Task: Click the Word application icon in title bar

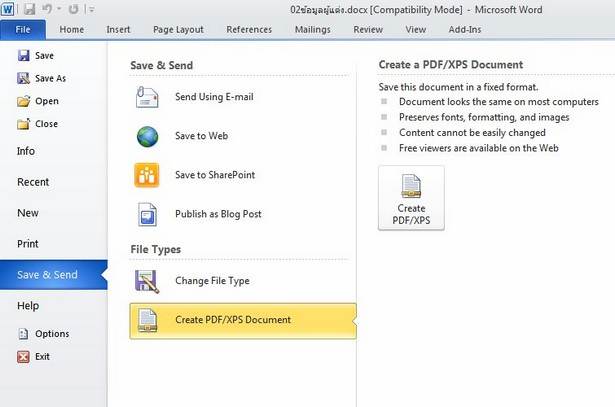Action: tap(7, 9)
